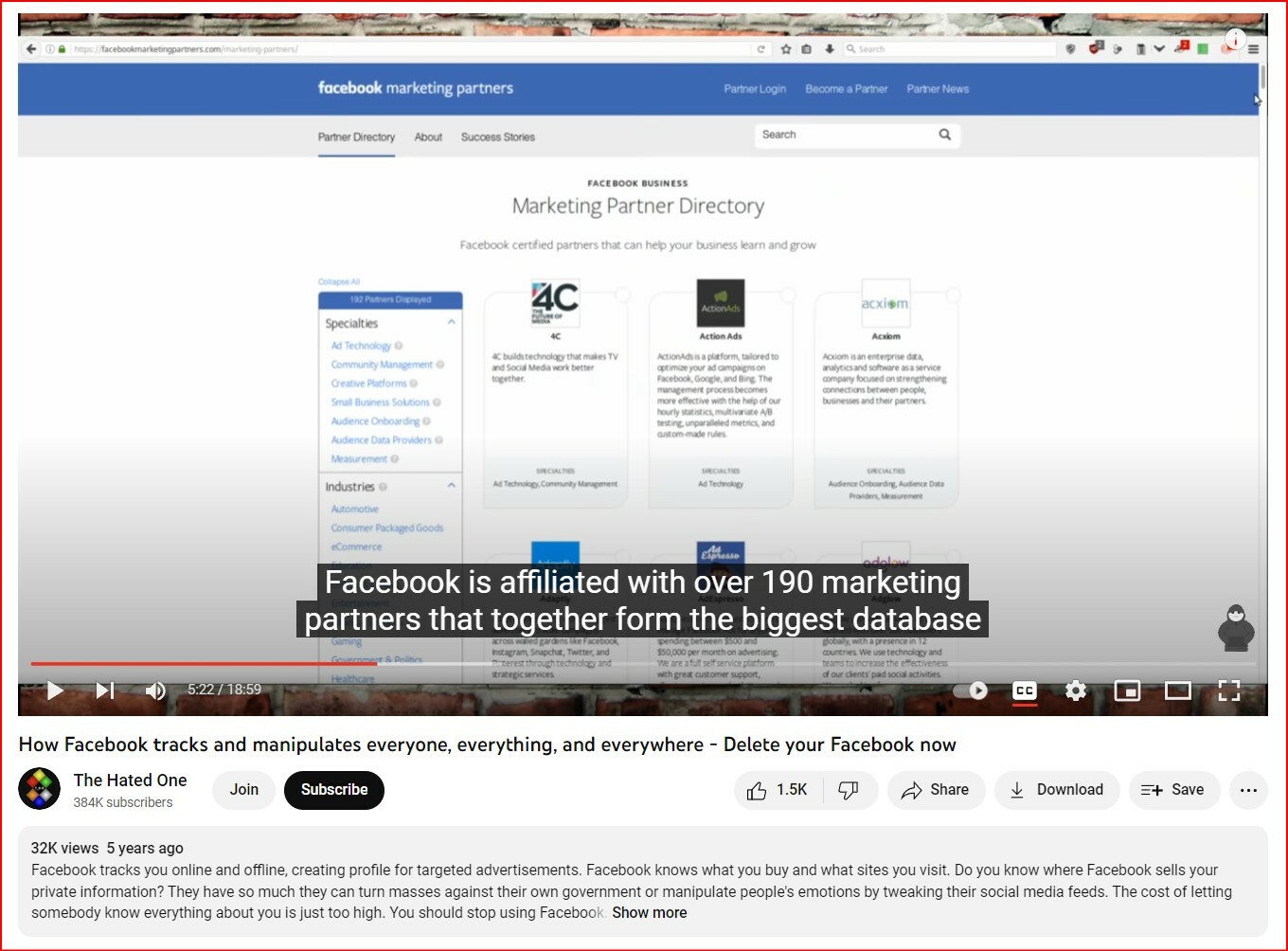Open more actions three-dot menu
The width and height of the screenshot is (1288, 951).
1248,790
